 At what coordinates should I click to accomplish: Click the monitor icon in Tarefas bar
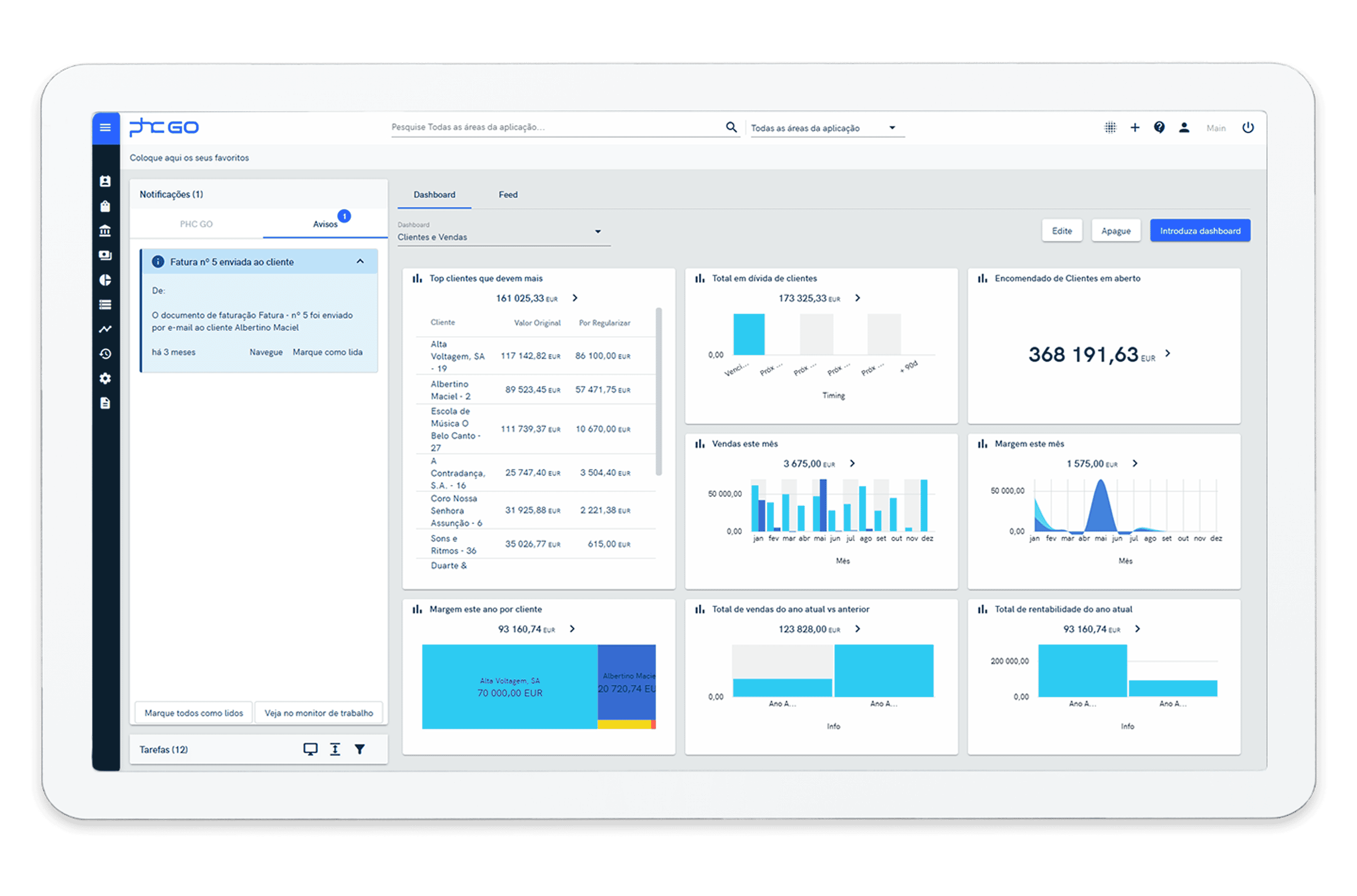(310, 749)
